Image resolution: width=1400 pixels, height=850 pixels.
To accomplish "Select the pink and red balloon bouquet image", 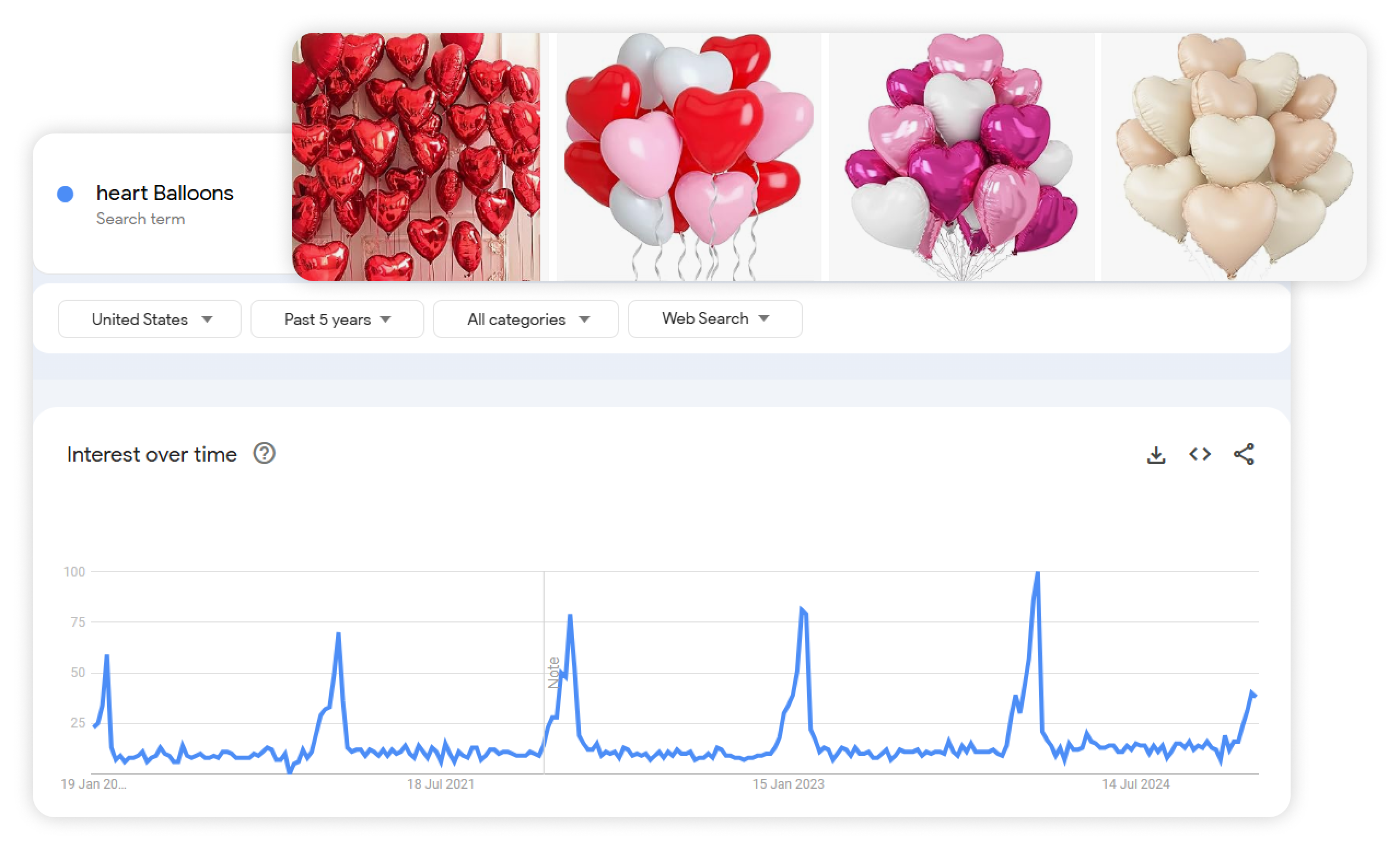I will 689,157.
